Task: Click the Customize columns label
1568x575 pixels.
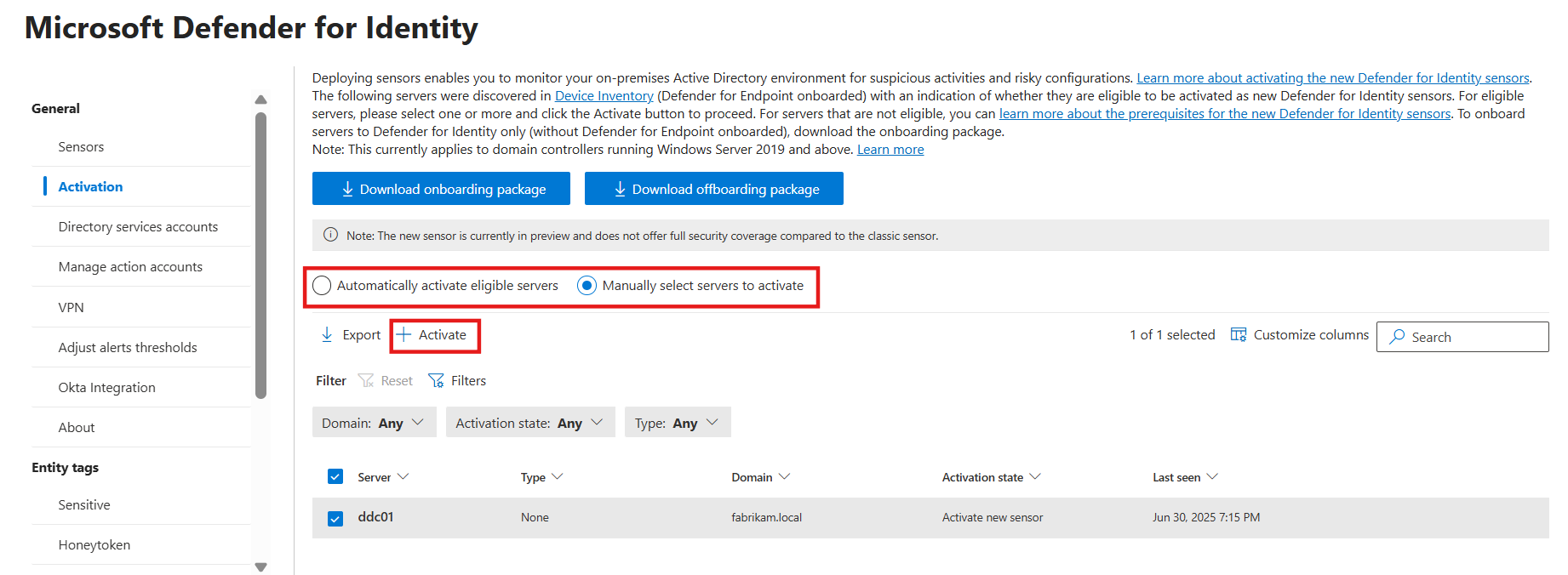Action: click(x=1311, y=335)
